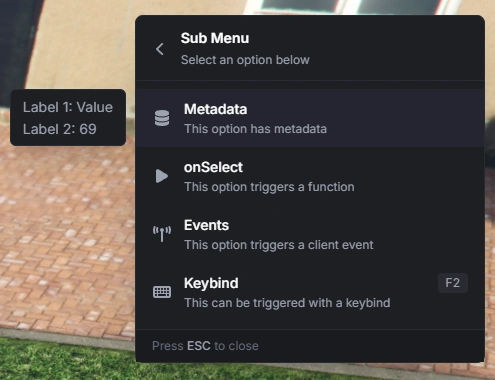Screen dimensions: 495x380
Task: Click 'Label 1: Value' in tooltip
Action: click(68, 107)
